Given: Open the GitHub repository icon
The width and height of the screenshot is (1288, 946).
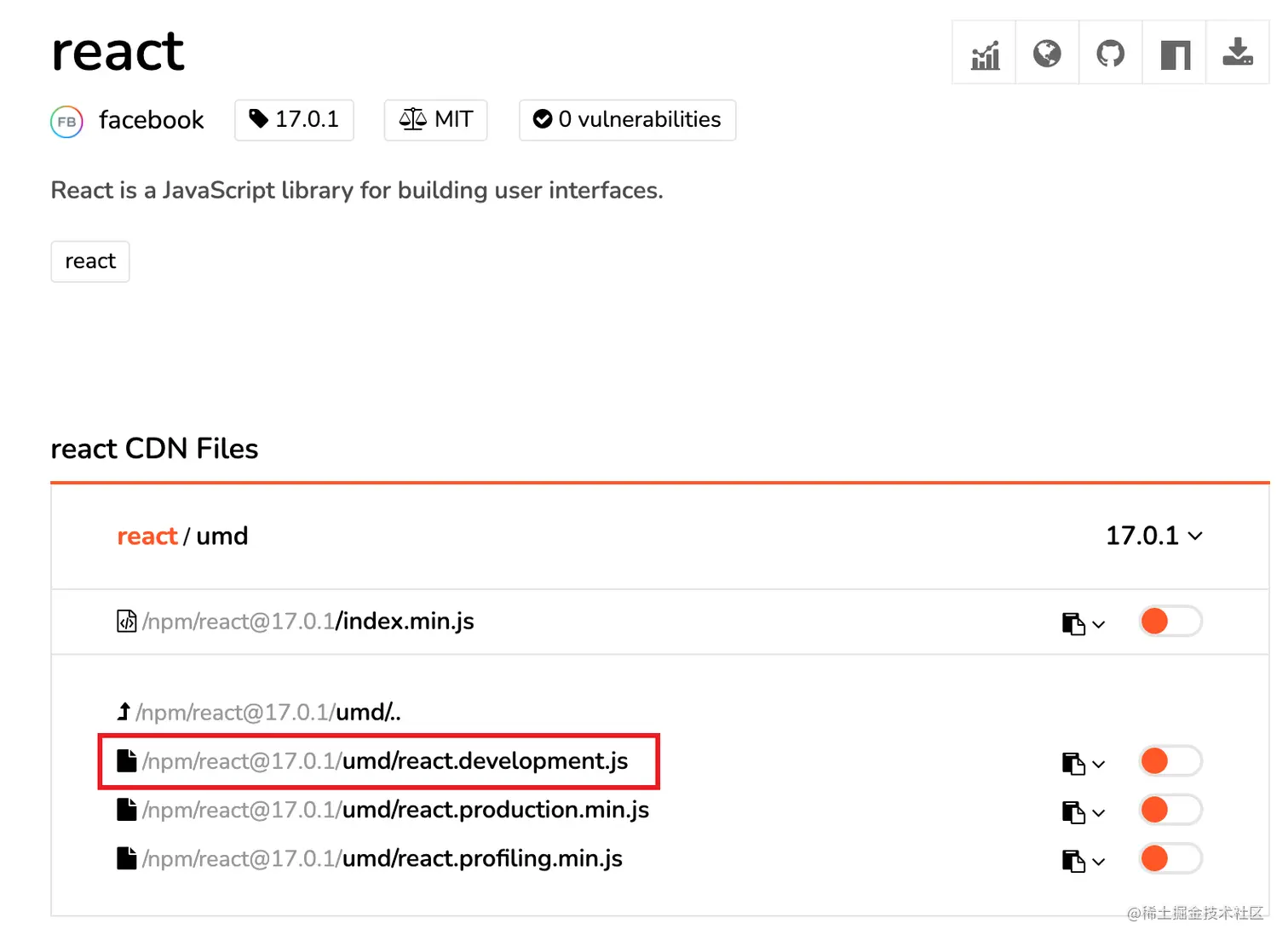Looking at the screenshot, I should coord(1110,54).
